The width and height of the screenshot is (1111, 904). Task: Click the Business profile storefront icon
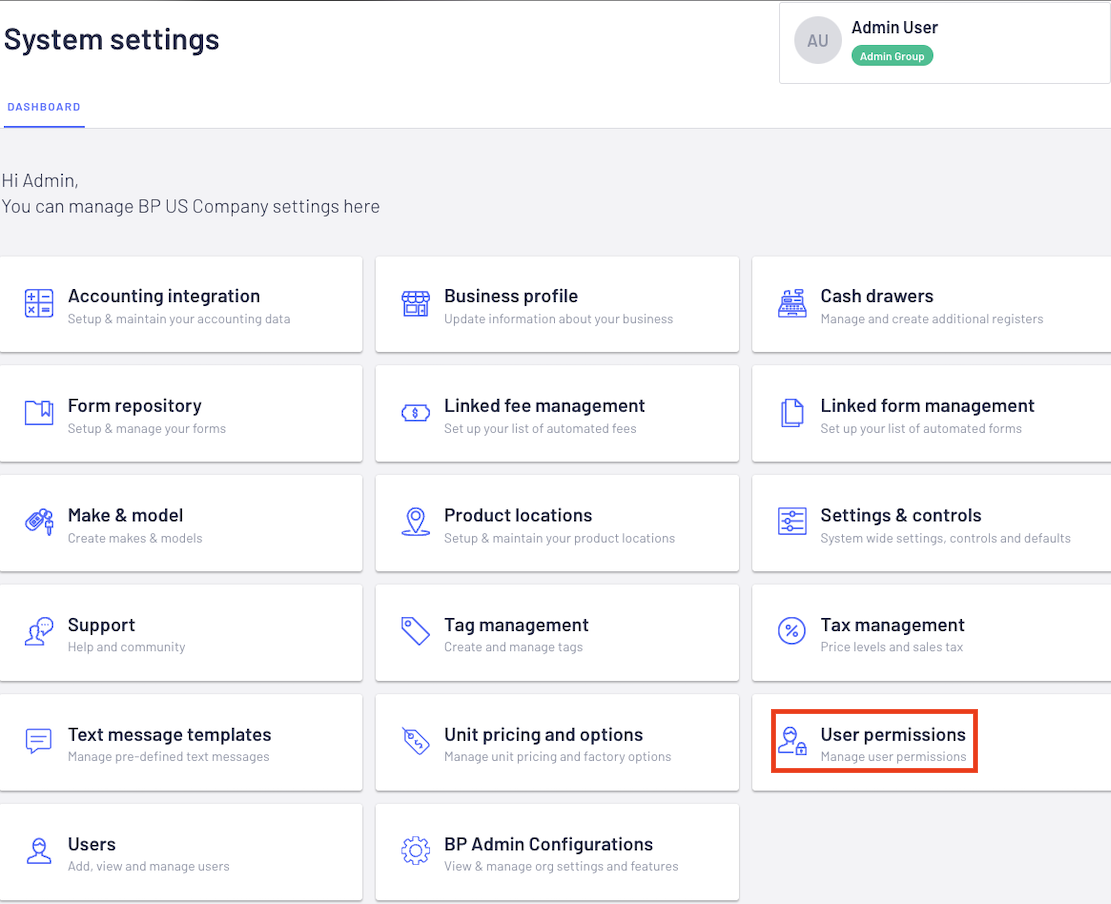tap(415, 303)
